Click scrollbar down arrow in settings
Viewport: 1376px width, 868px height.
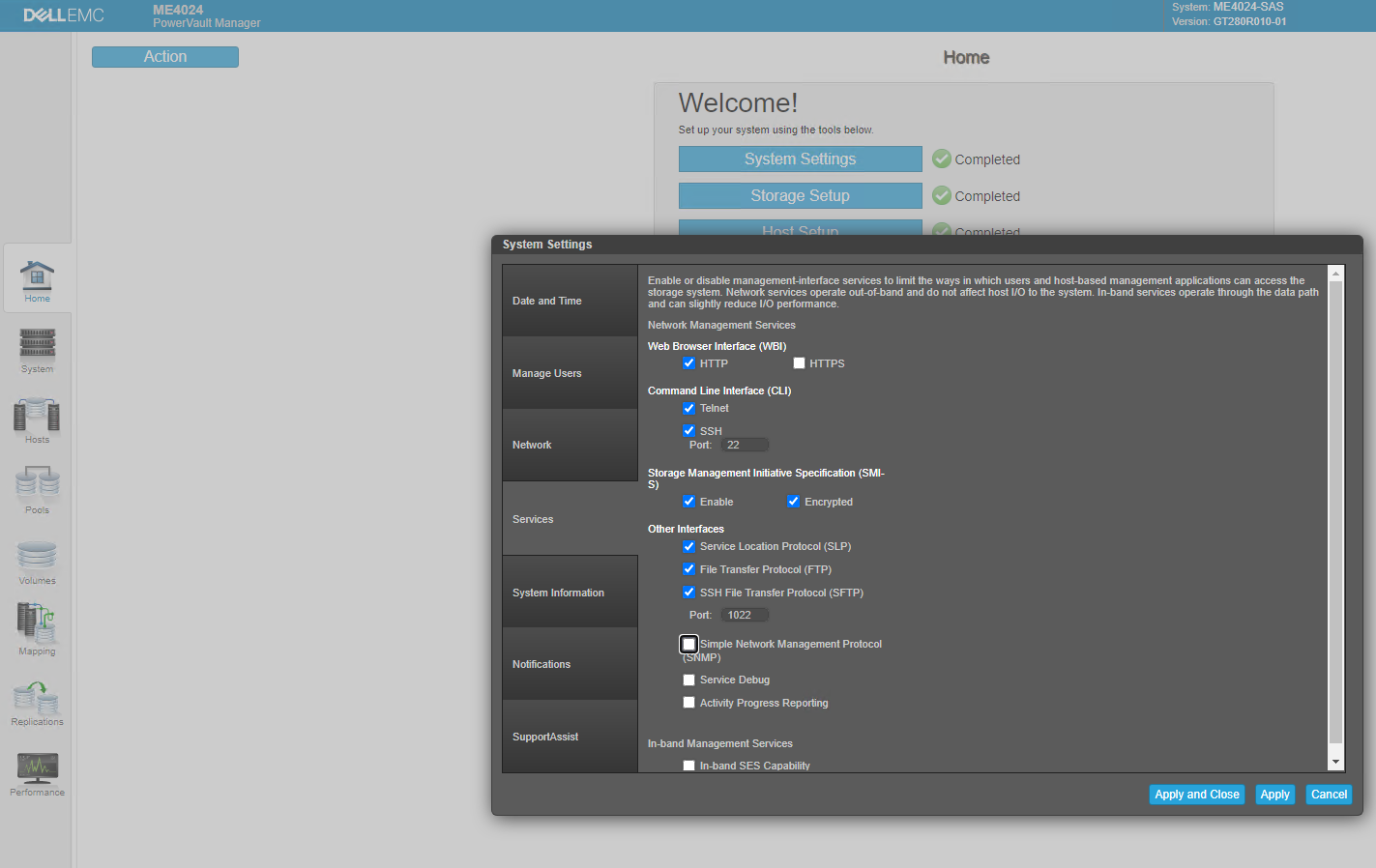pos(1336,763)
